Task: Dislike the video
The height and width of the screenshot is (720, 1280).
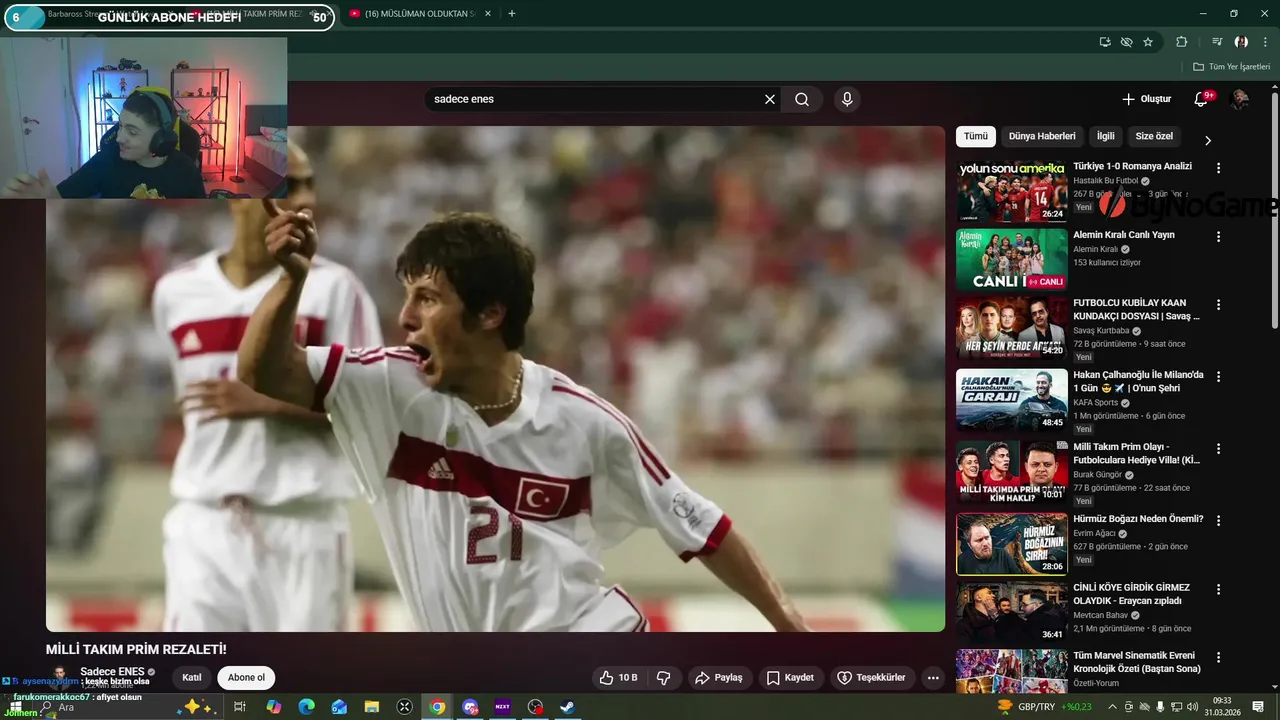Action: 663,678
